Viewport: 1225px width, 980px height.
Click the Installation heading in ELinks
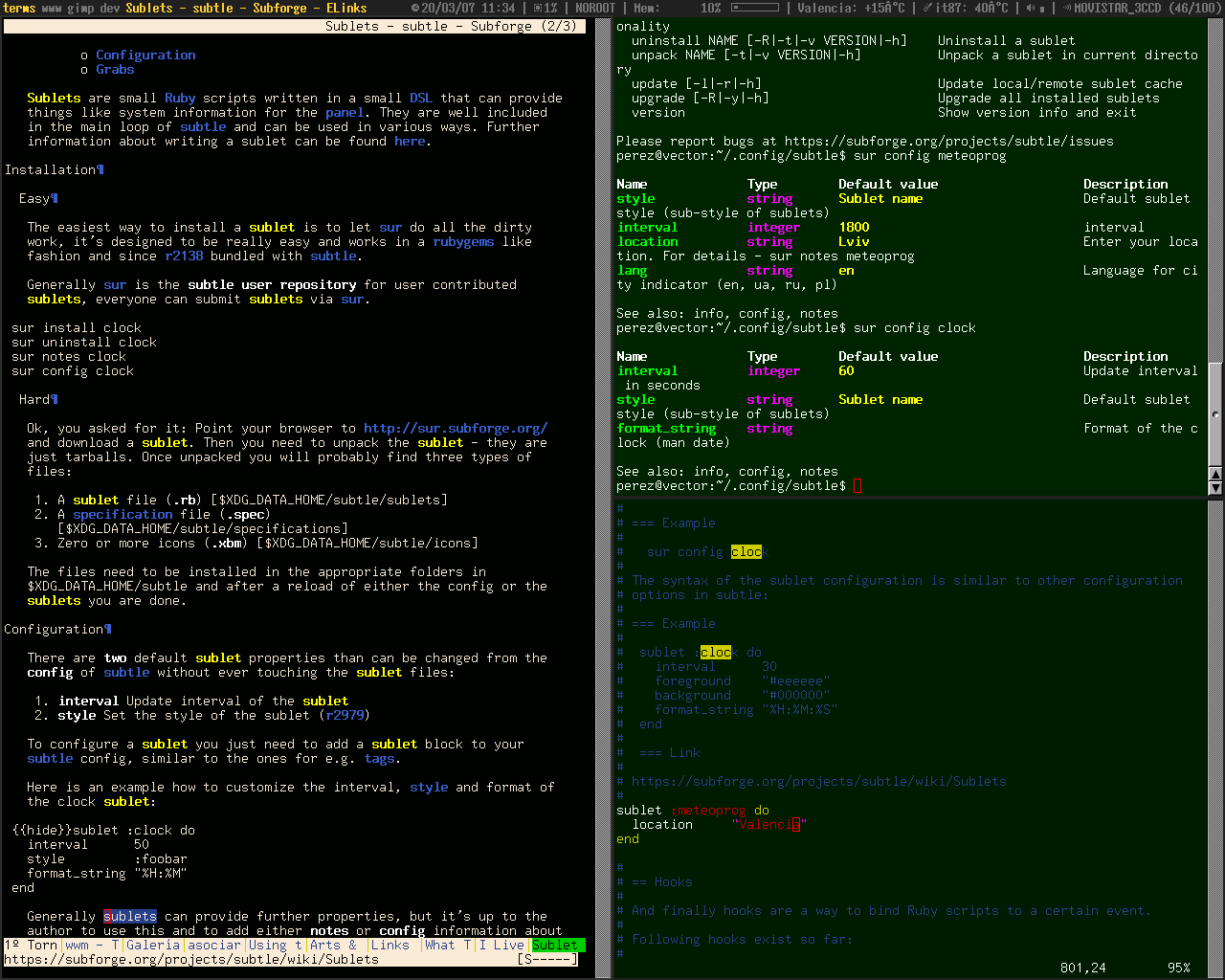[54, 169]
